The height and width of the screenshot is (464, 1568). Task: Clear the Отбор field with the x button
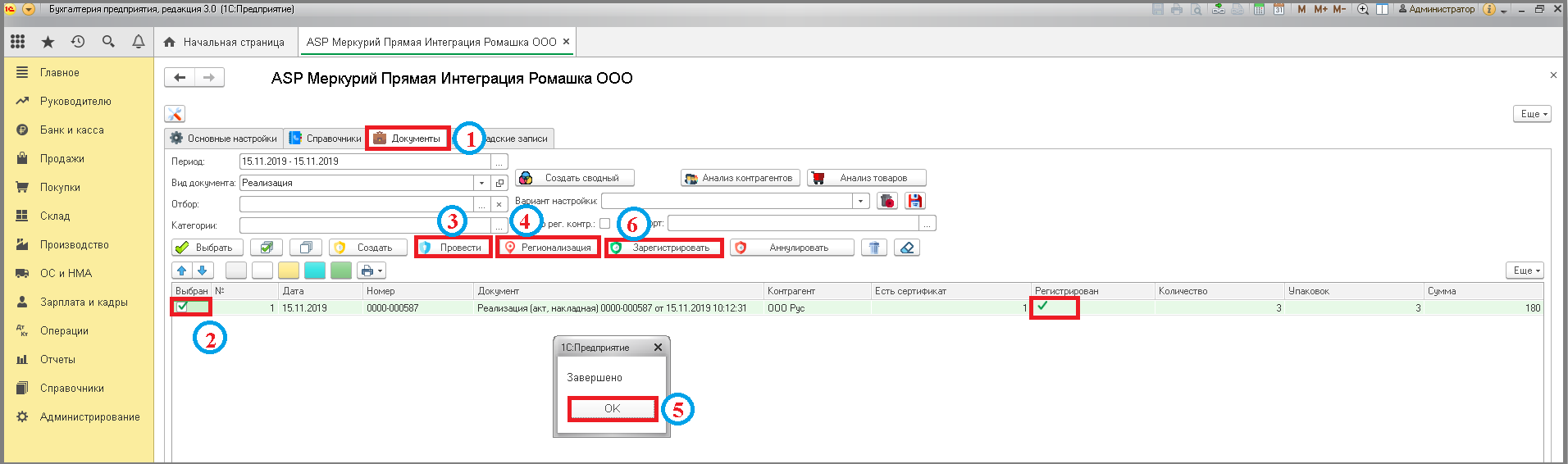499,204
